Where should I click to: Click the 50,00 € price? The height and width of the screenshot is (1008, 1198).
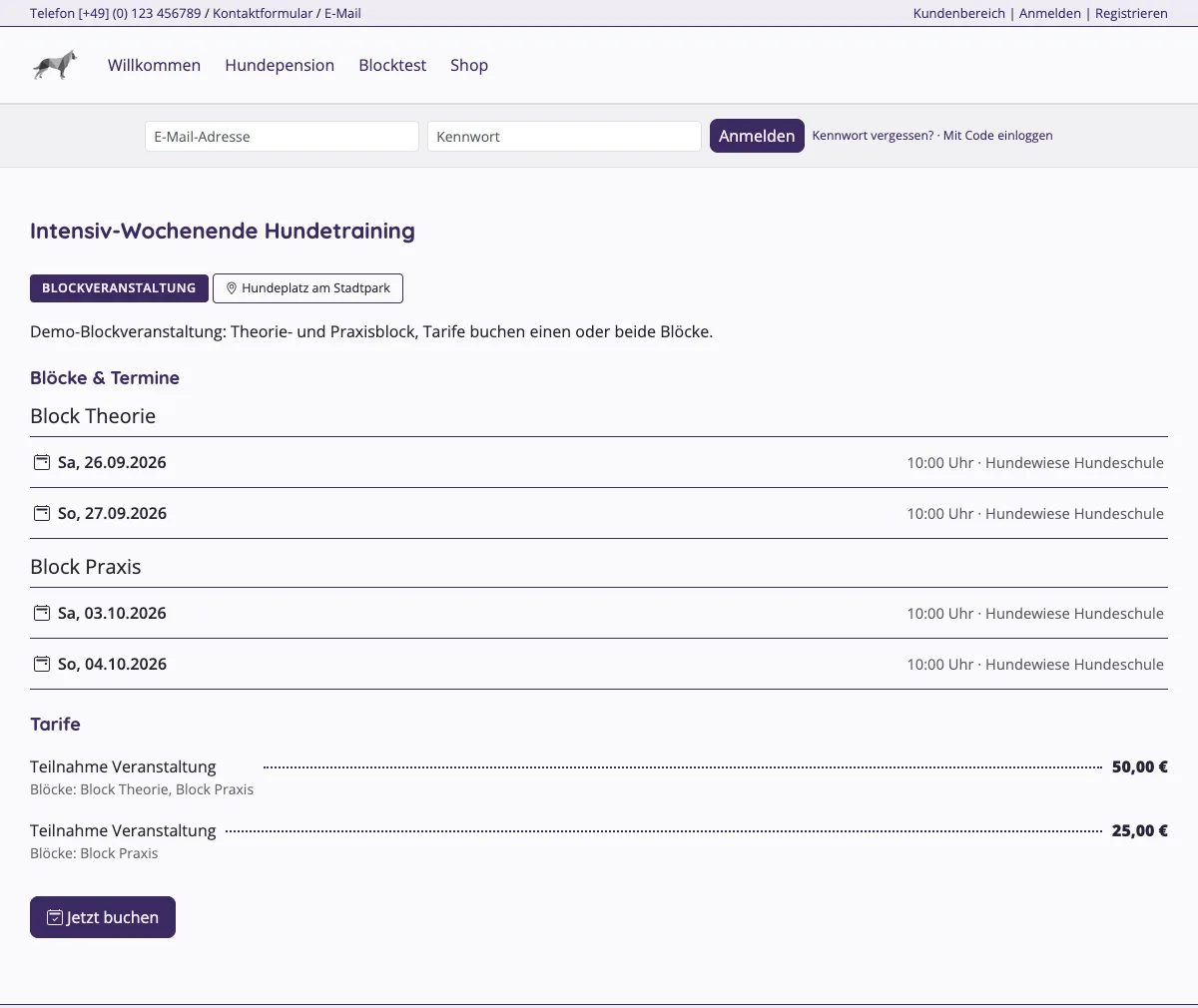coord(1140,766)
